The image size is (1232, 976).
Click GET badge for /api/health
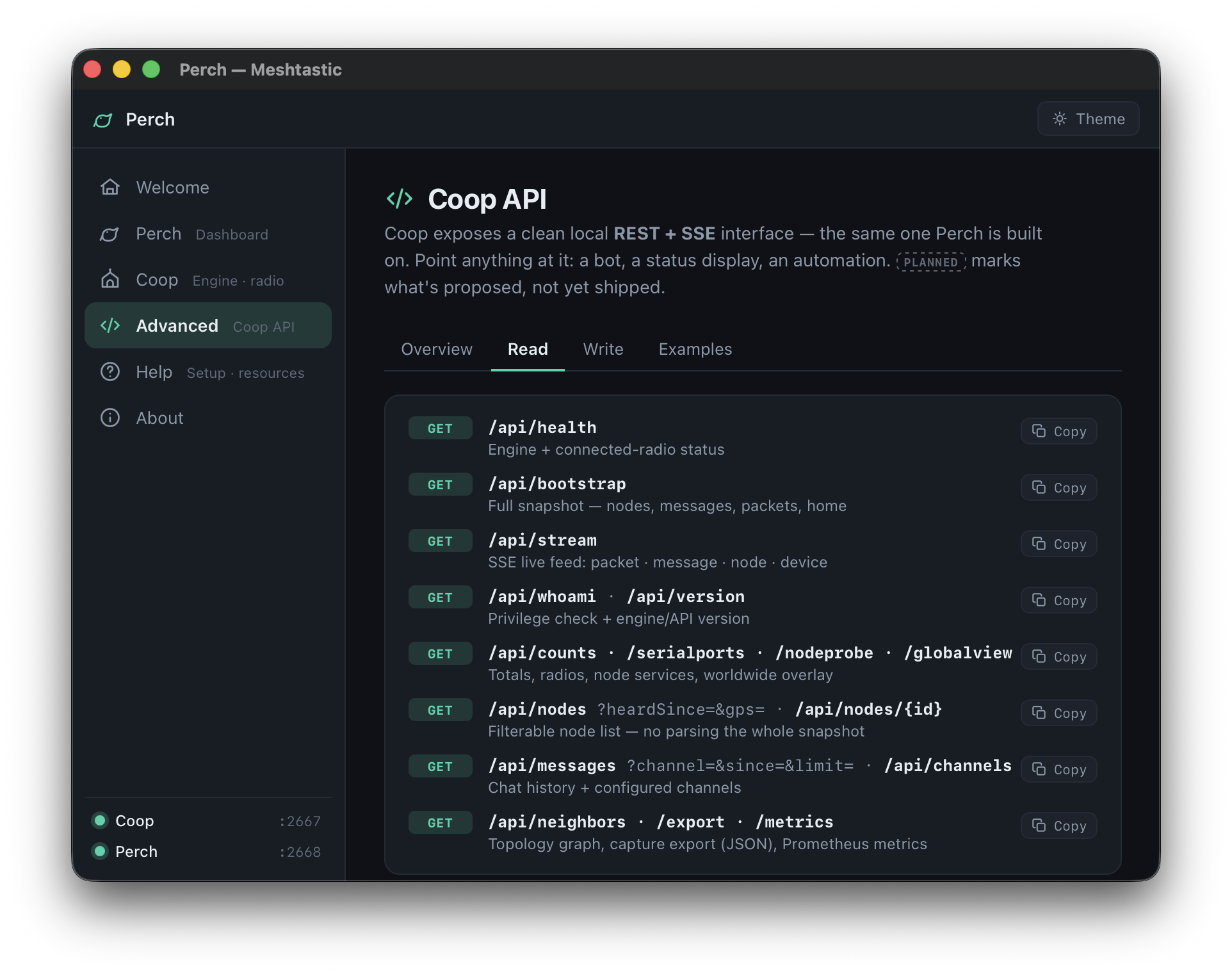[x=441, y=428]
